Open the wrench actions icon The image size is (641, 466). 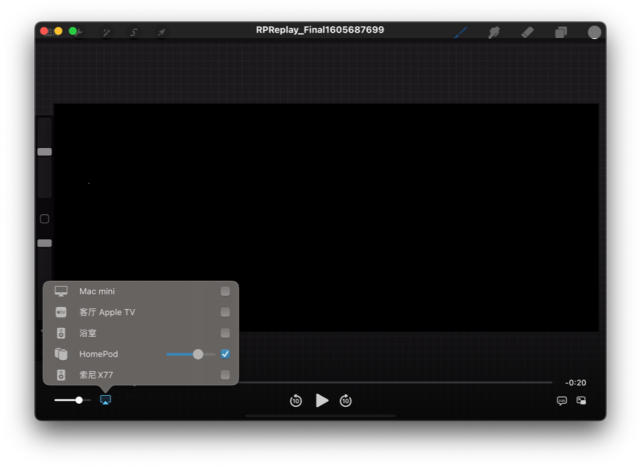tap(80, 32)
